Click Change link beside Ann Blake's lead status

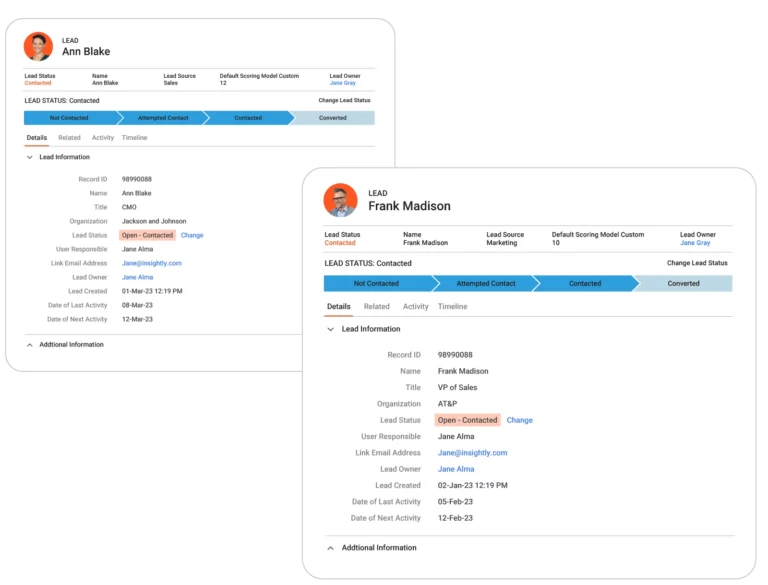192,235
